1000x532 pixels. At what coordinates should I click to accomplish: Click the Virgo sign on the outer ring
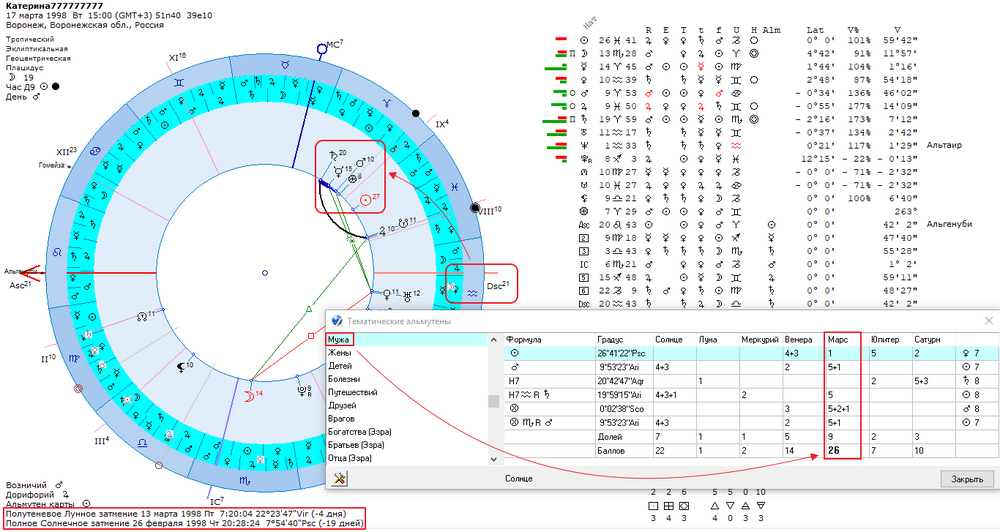74,358
